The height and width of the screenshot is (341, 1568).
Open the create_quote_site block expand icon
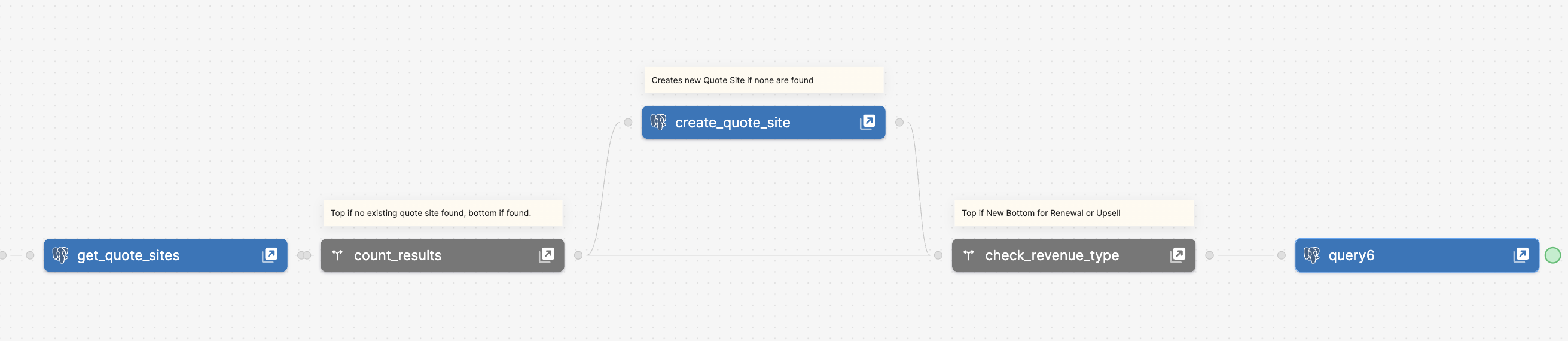(867, 123)
